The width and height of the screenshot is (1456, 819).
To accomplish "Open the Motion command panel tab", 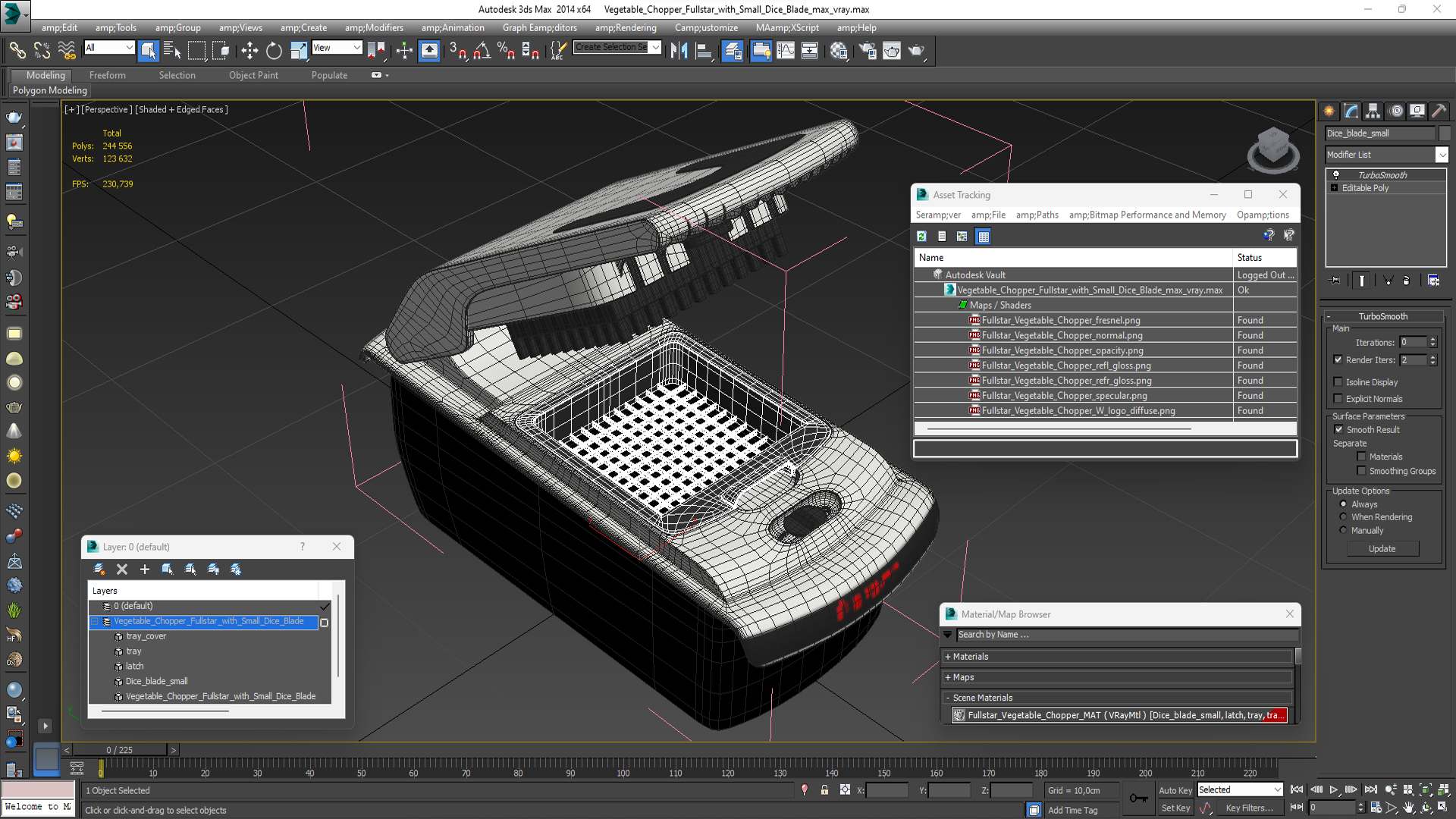I will (1396, 111).
